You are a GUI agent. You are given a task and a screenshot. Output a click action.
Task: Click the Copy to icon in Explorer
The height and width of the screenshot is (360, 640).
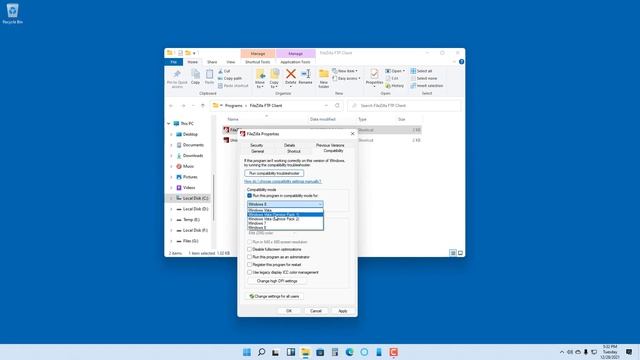[x=274, y=74]
